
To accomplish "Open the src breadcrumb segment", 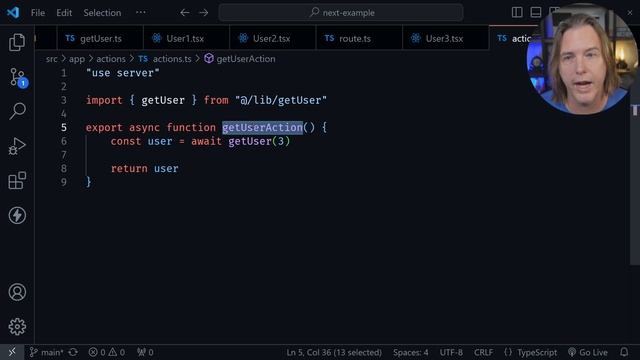I will (51, 59).
